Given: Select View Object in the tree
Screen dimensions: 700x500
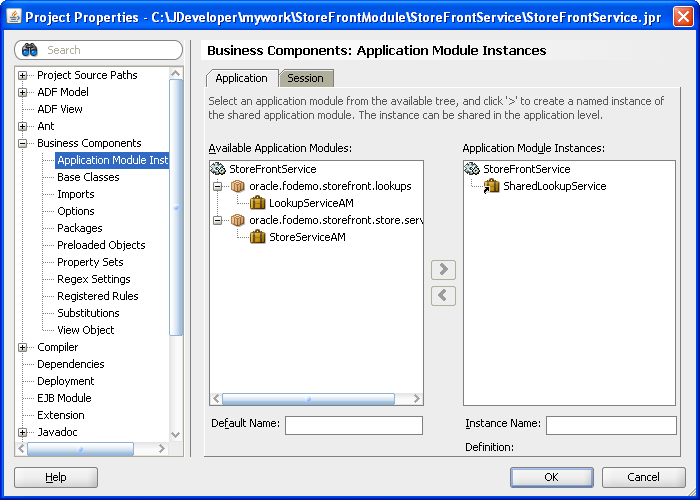Looking at the screenshot, I should [86, 330].
